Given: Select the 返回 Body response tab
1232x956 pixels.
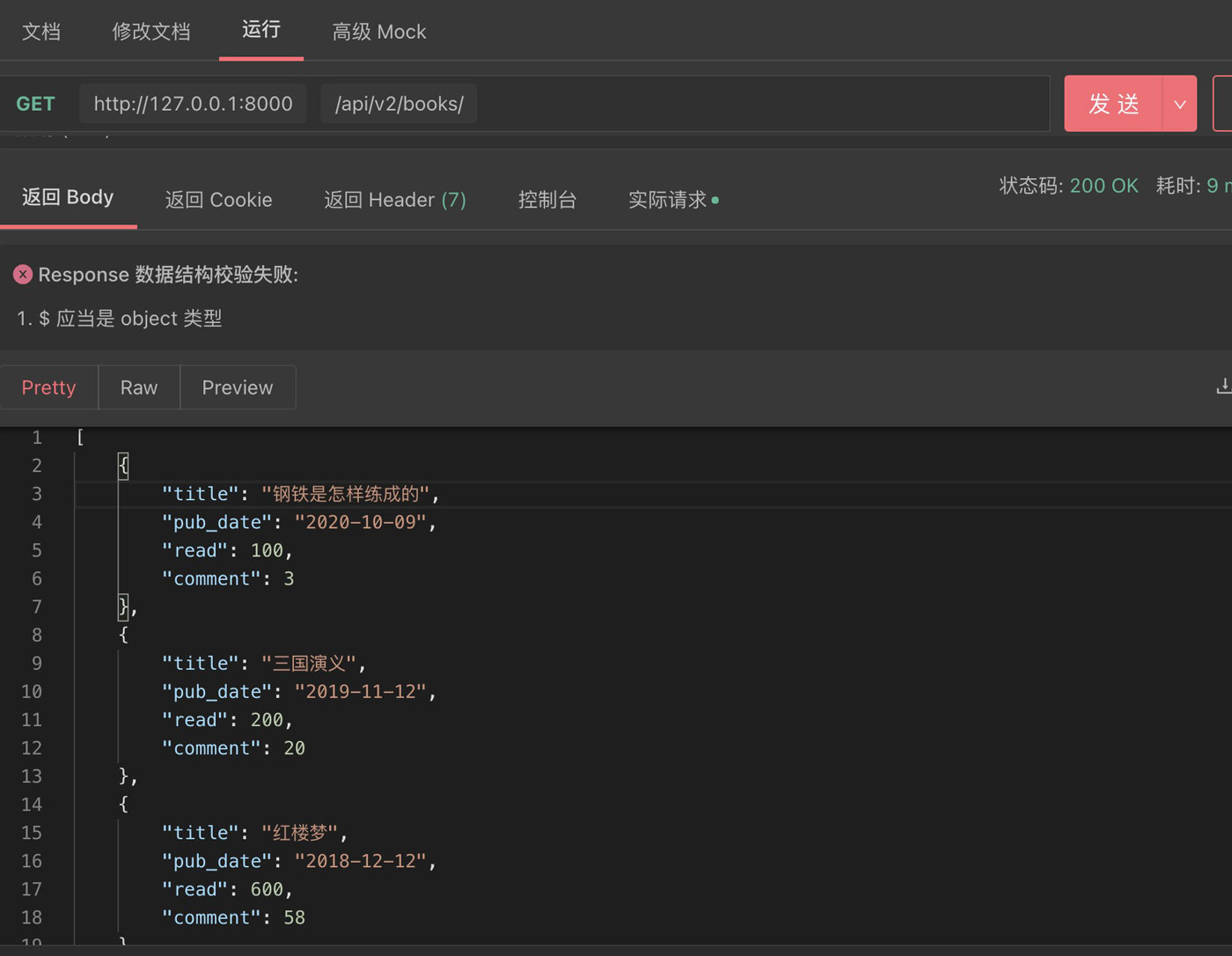Looking at the screenshot, I should 68,197.
